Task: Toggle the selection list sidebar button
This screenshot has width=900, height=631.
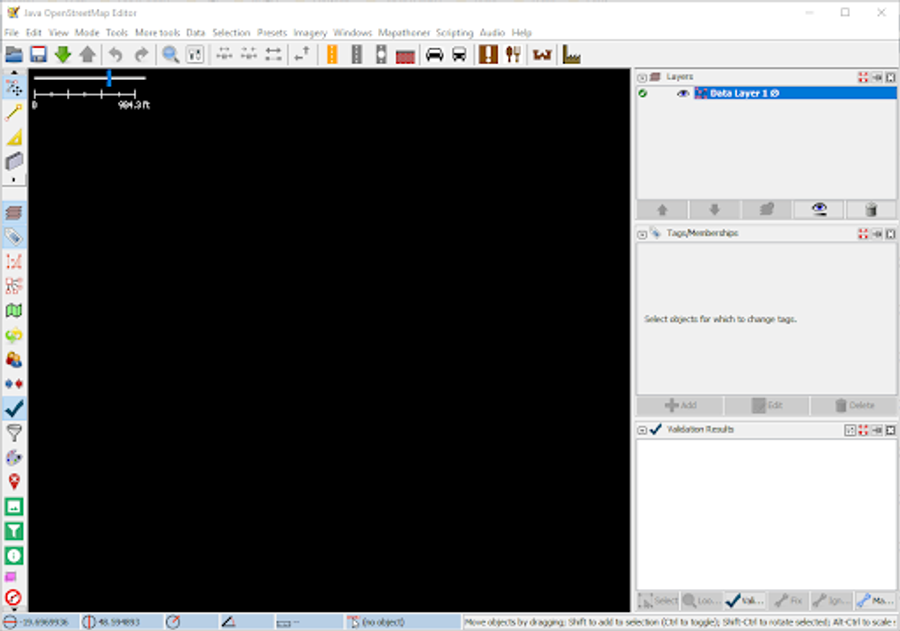Action: (x=14, y=261)
